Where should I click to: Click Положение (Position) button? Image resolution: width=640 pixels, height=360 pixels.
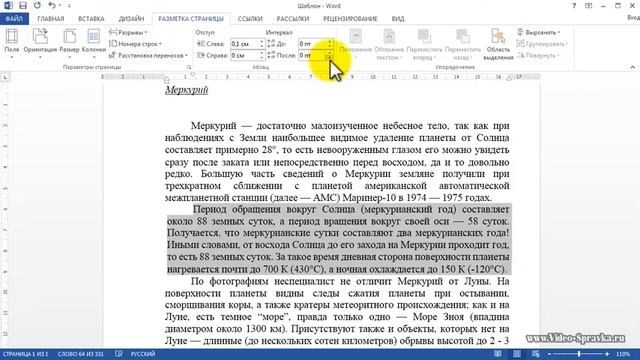click(x=356, y=44)
